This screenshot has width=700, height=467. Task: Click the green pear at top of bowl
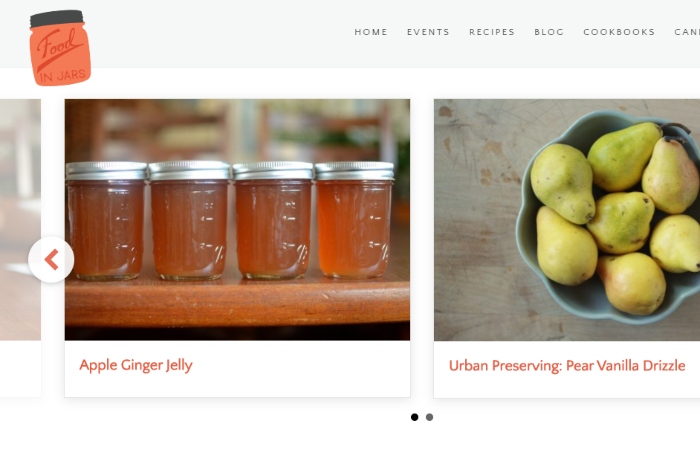[x=624, y=157]
